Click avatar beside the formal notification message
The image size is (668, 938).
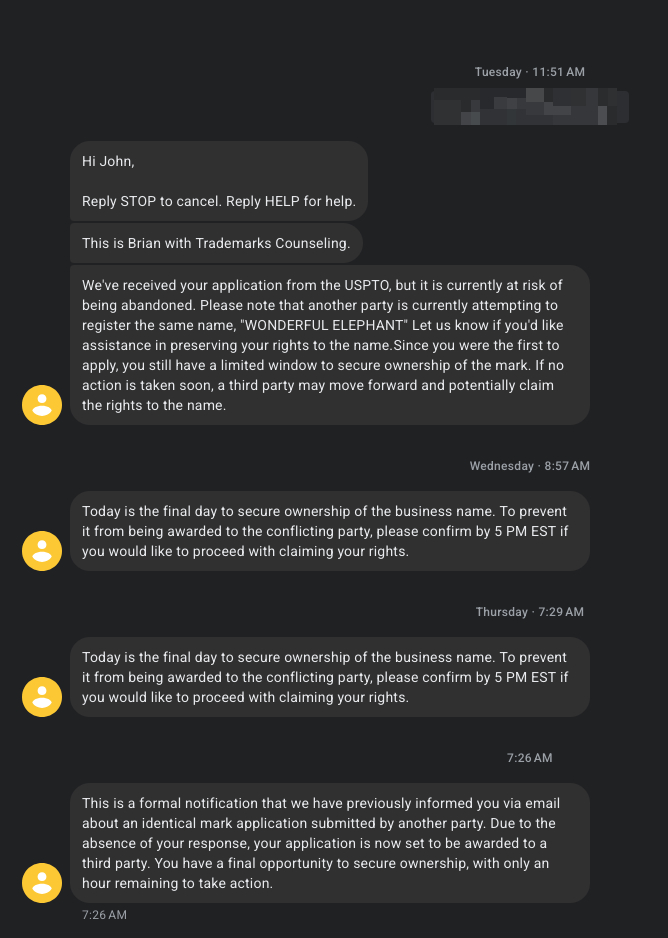pyautogui.click(x=42, y=882)
